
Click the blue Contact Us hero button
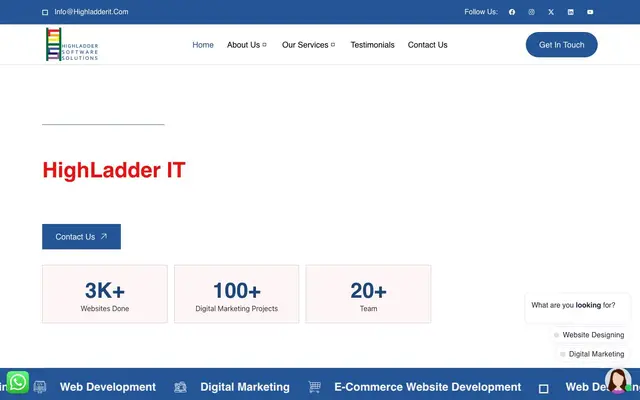click(x=81, y=236)
